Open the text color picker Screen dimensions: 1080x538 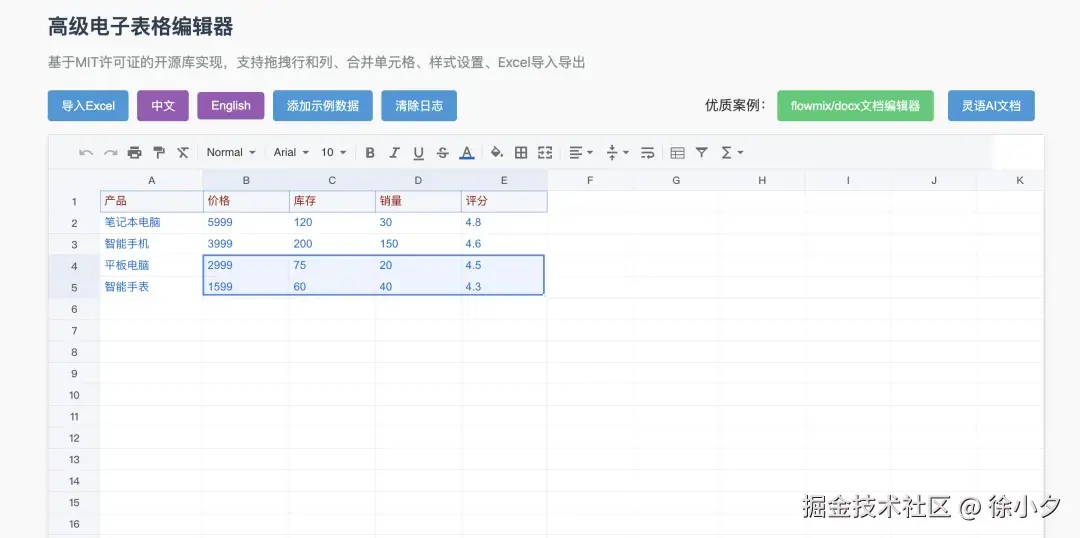click(x=466, y=153)
